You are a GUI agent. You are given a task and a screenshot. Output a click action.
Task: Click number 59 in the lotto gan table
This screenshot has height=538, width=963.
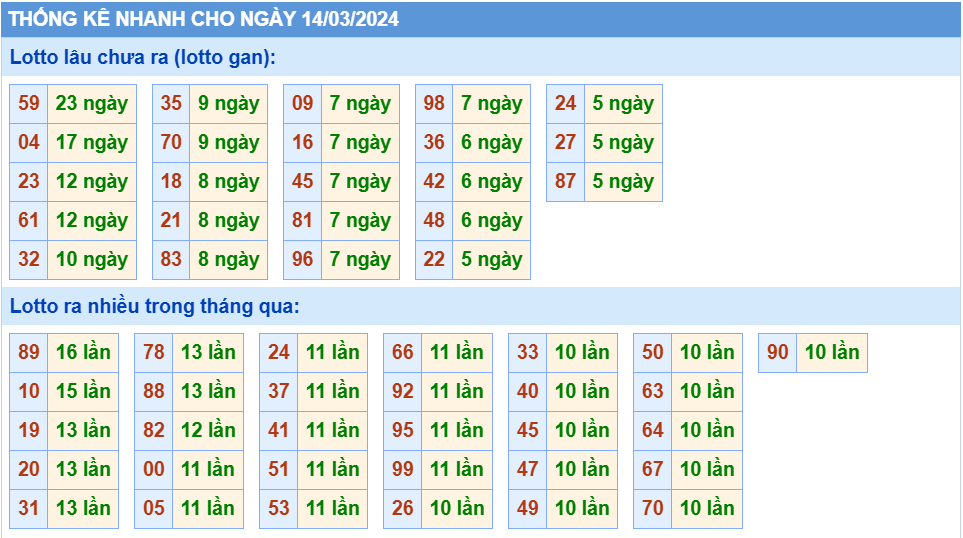pyautogui.click(x=29, y=104)
